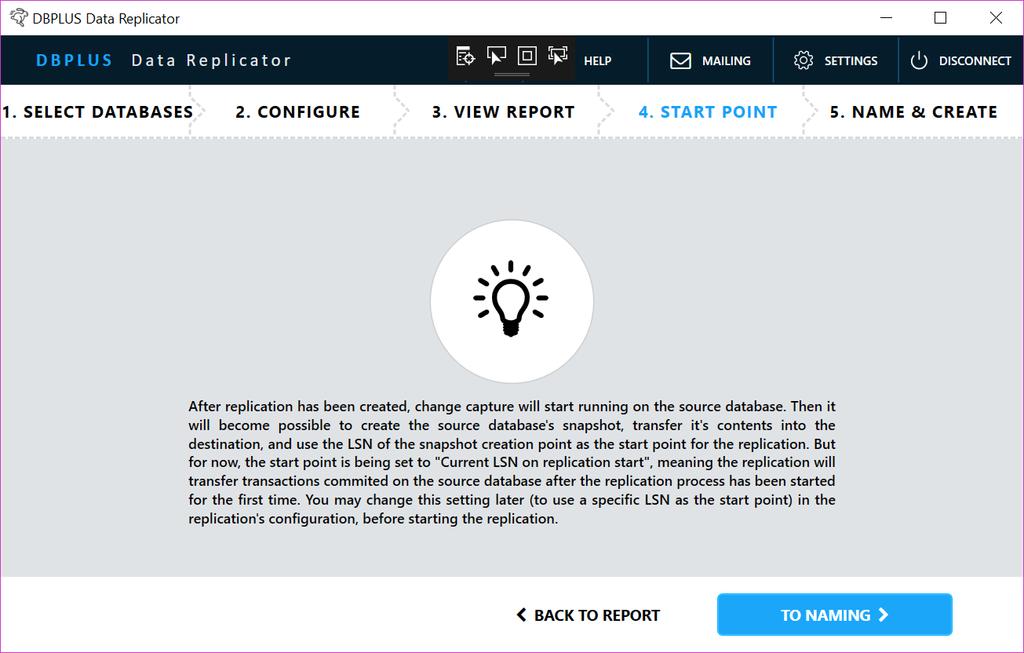Screen dimensions: 1024x653
Task: Enable element selection in debug toolbar
Action: click(x=496, y=56)
